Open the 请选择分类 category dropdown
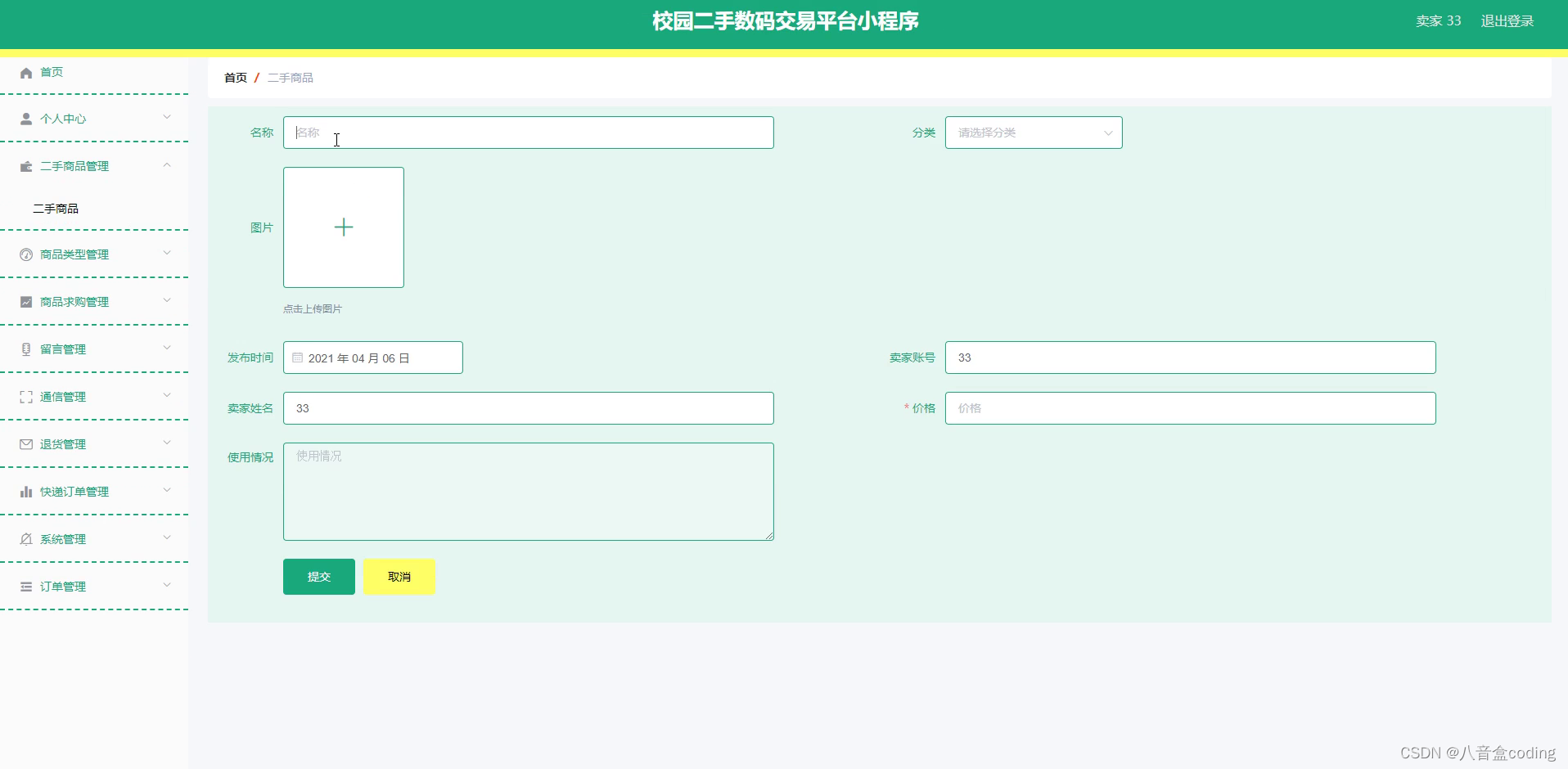Image resolution: width=1568 pixels, height=769 pixels. tap(1034, 133)
